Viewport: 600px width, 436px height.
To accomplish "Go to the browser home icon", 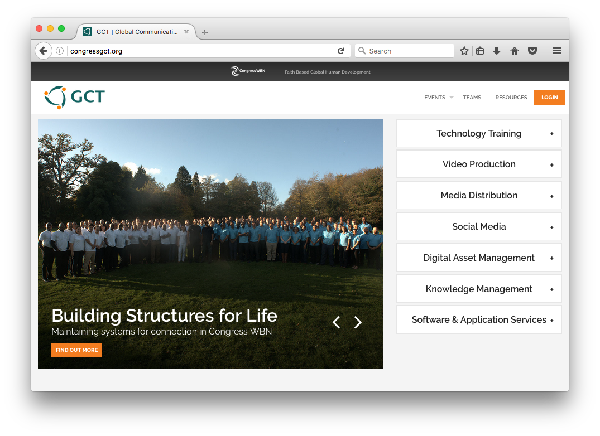I will pyautogui.click(x=514, y=50).
